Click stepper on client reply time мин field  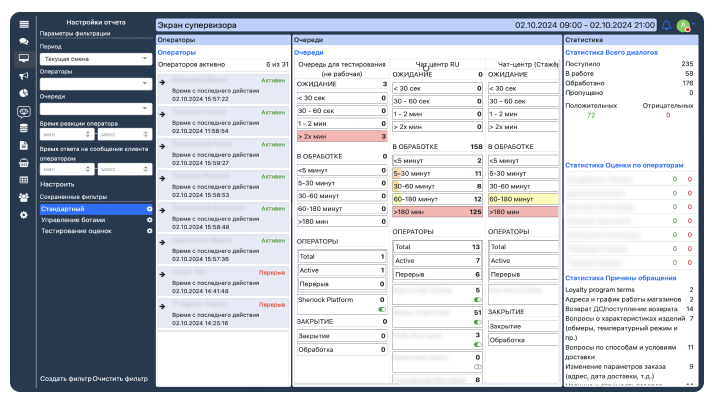88,169
